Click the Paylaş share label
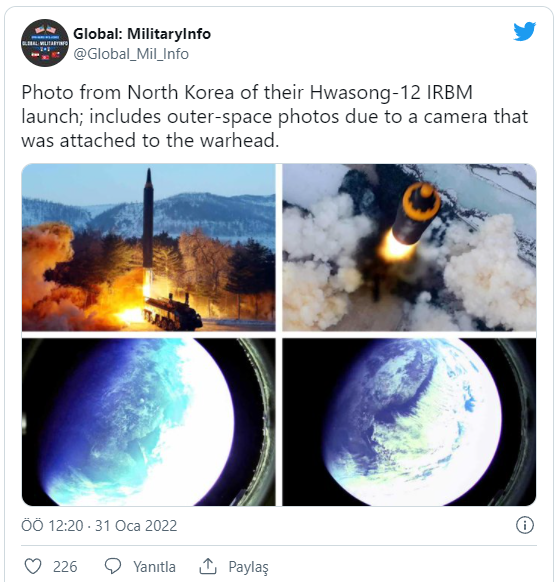The width and height of the screenshot is (559, 582). tap(248, 567)
